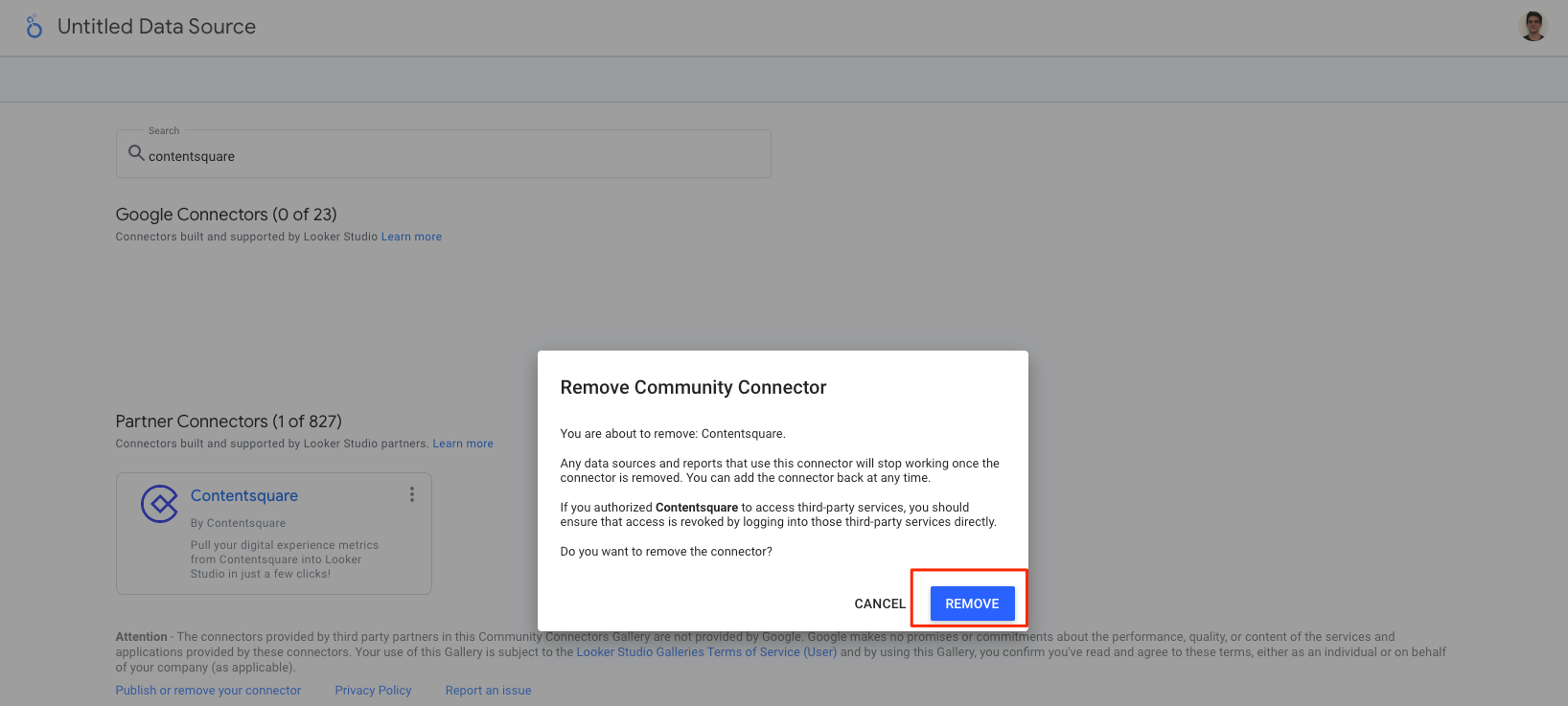The image size is (1568, 706).
Task: Open the Contentsquare connector title link
Action: click(x=244, y=495)
